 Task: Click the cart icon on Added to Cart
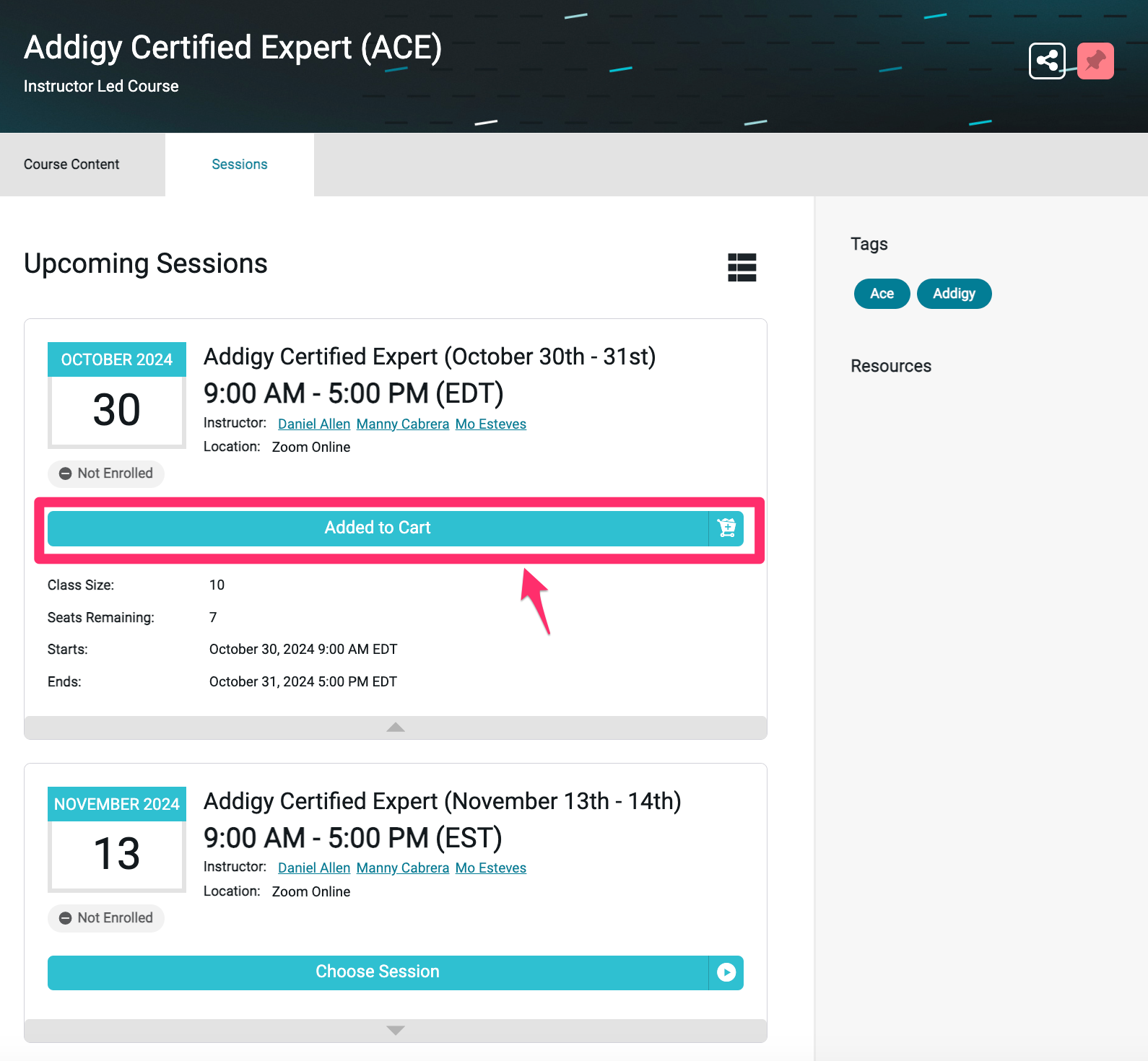pos(726,528)
